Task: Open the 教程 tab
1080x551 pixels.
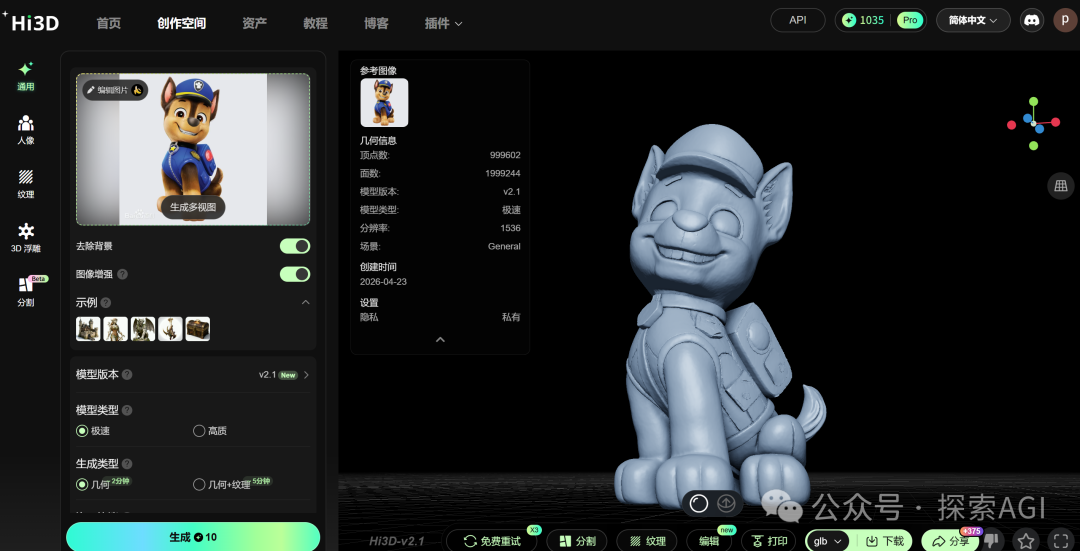Action: tap(315, 23)
